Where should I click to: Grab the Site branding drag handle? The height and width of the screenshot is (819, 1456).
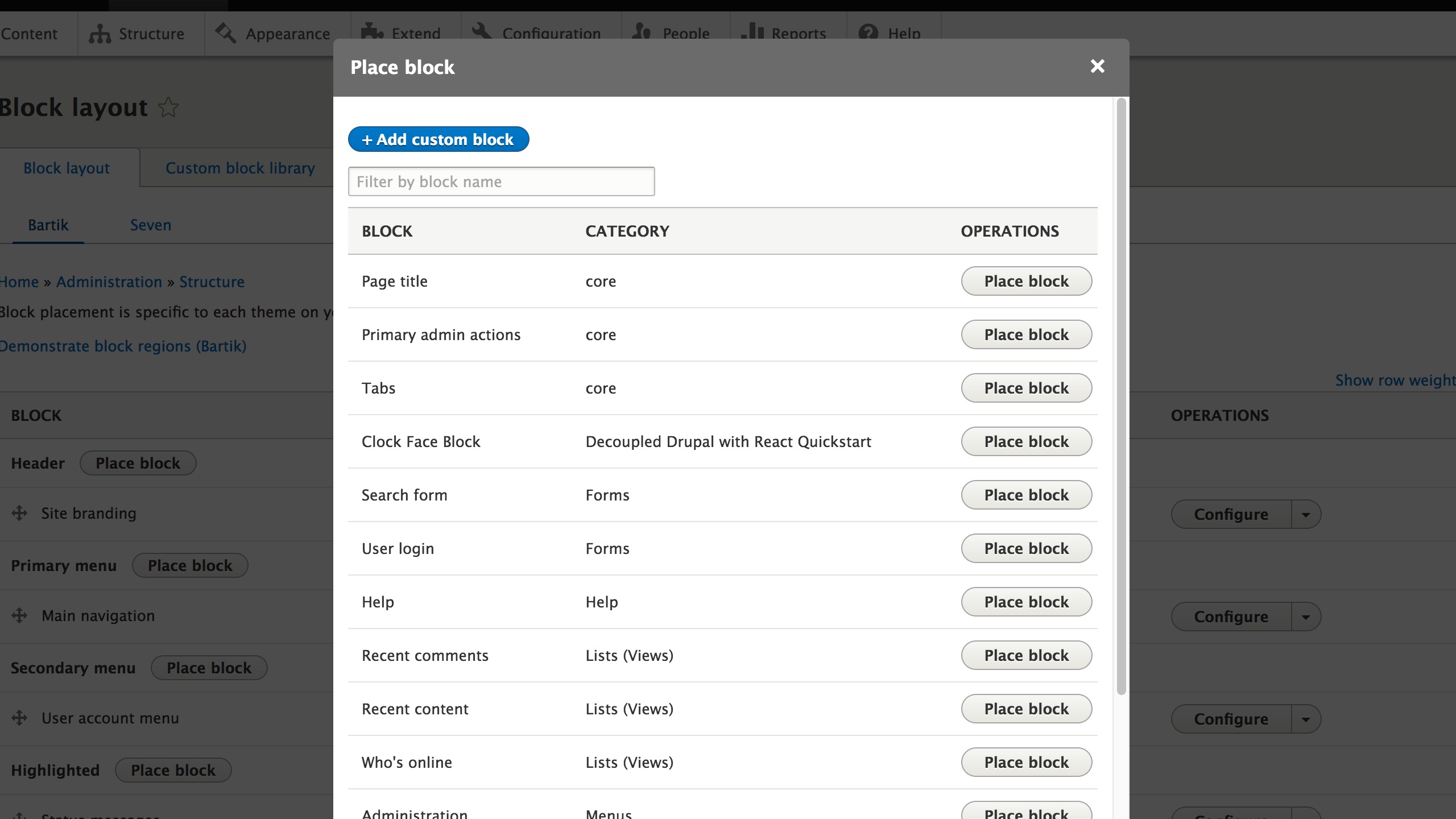(x=19, y=513)
